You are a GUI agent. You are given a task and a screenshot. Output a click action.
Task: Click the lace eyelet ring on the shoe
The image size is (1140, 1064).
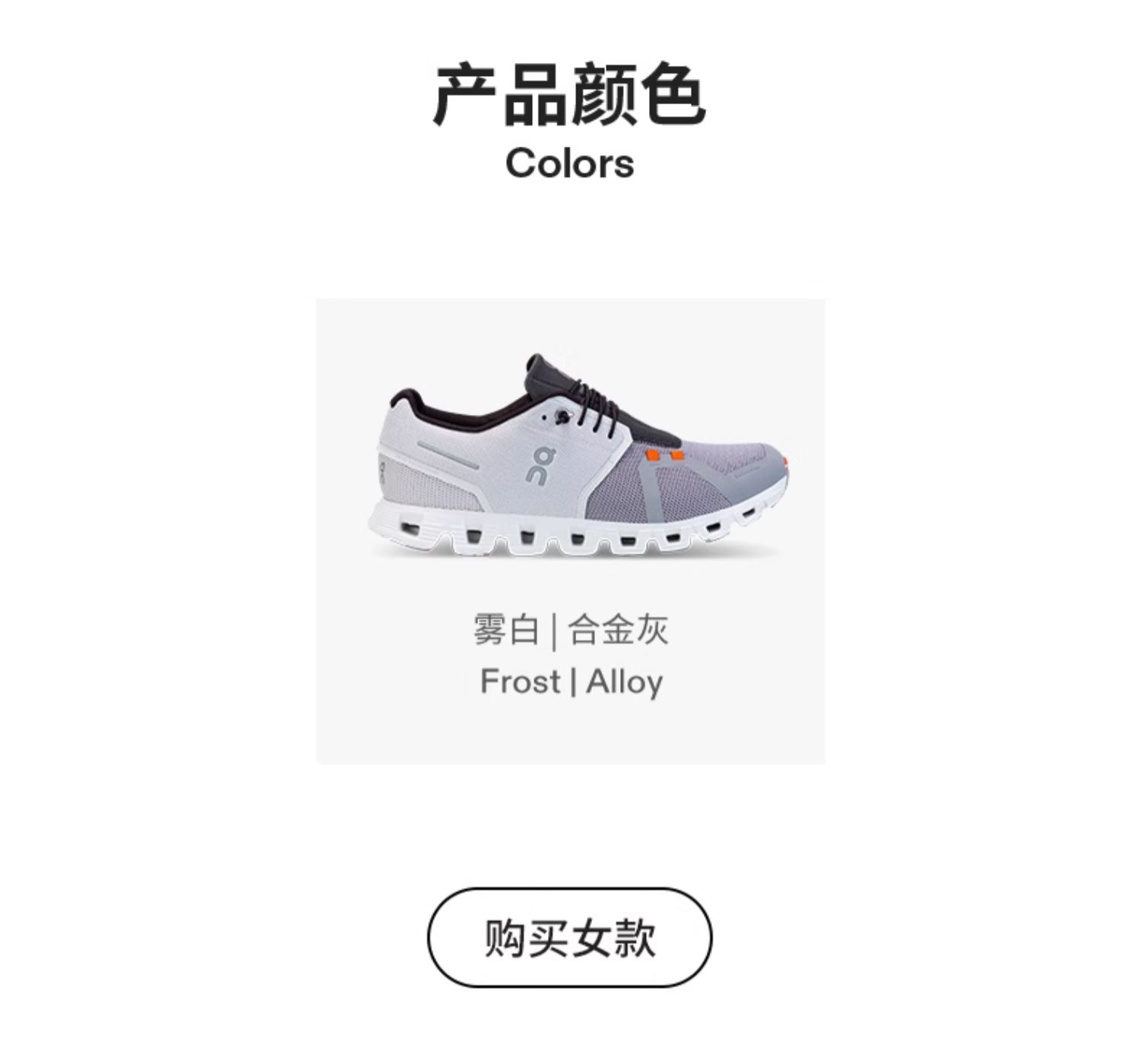(x=561, y=417)
